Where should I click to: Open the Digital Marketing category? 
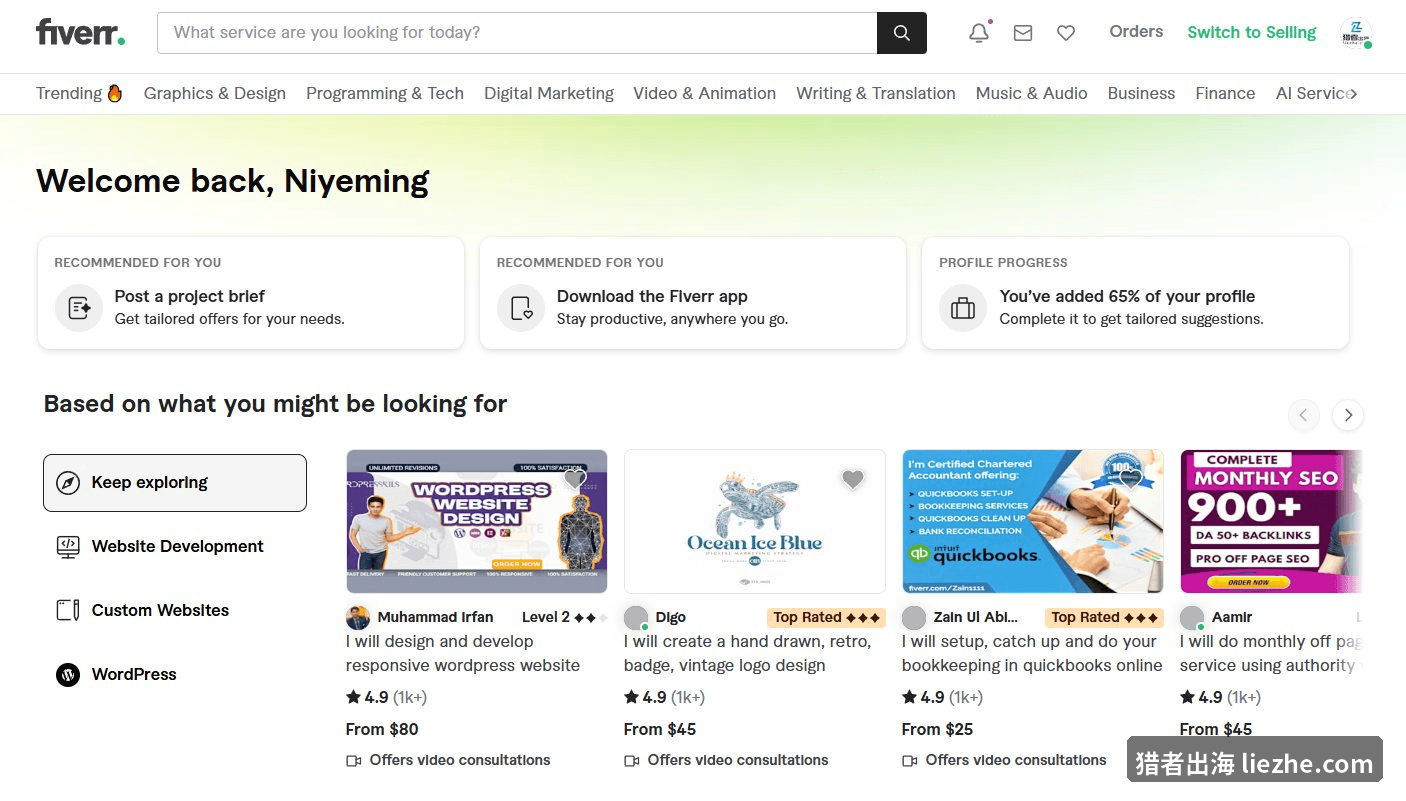[x=549, y=93]
